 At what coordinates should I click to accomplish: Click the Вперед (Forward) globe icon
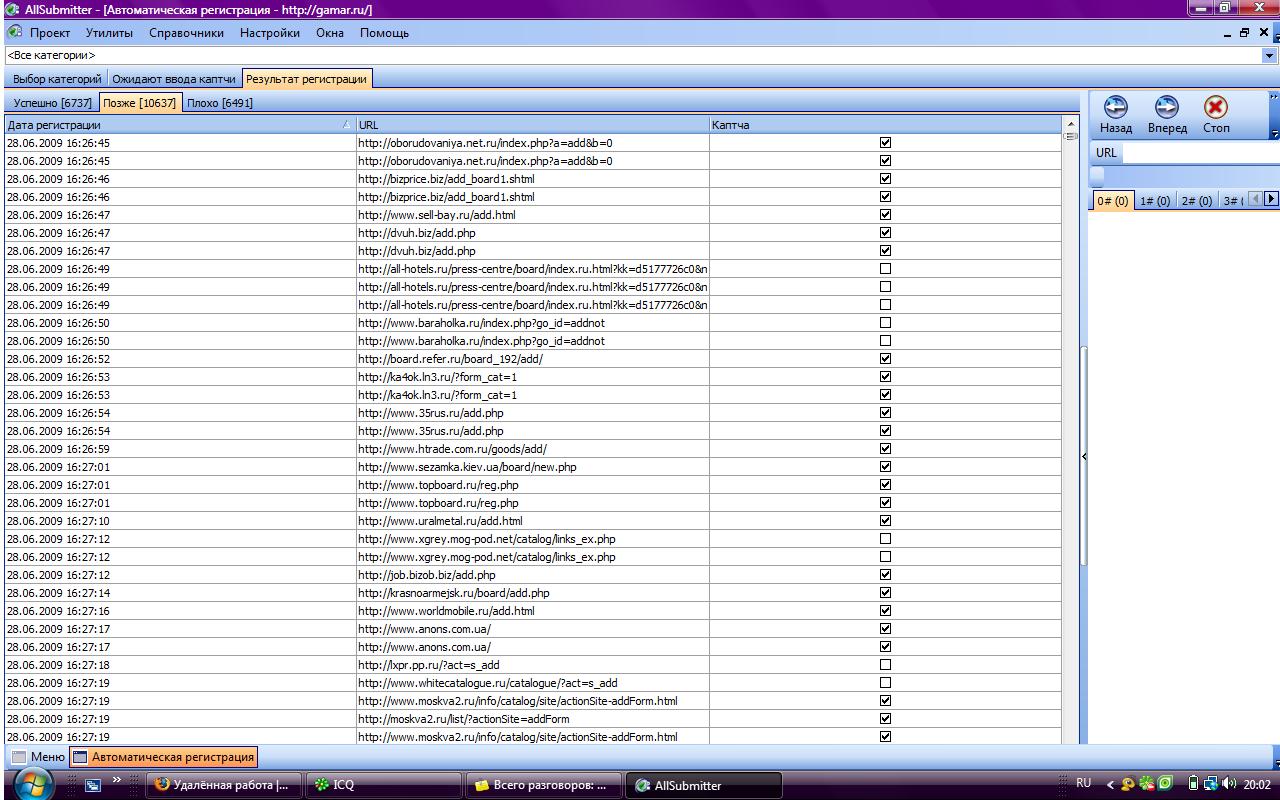click(1166, 108)
